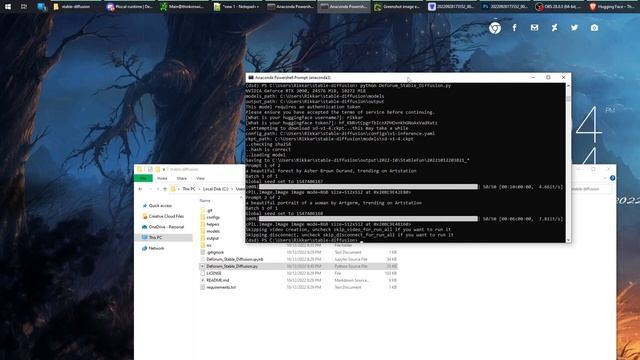Open Explorer Share ribbon tab

[182, 178]
